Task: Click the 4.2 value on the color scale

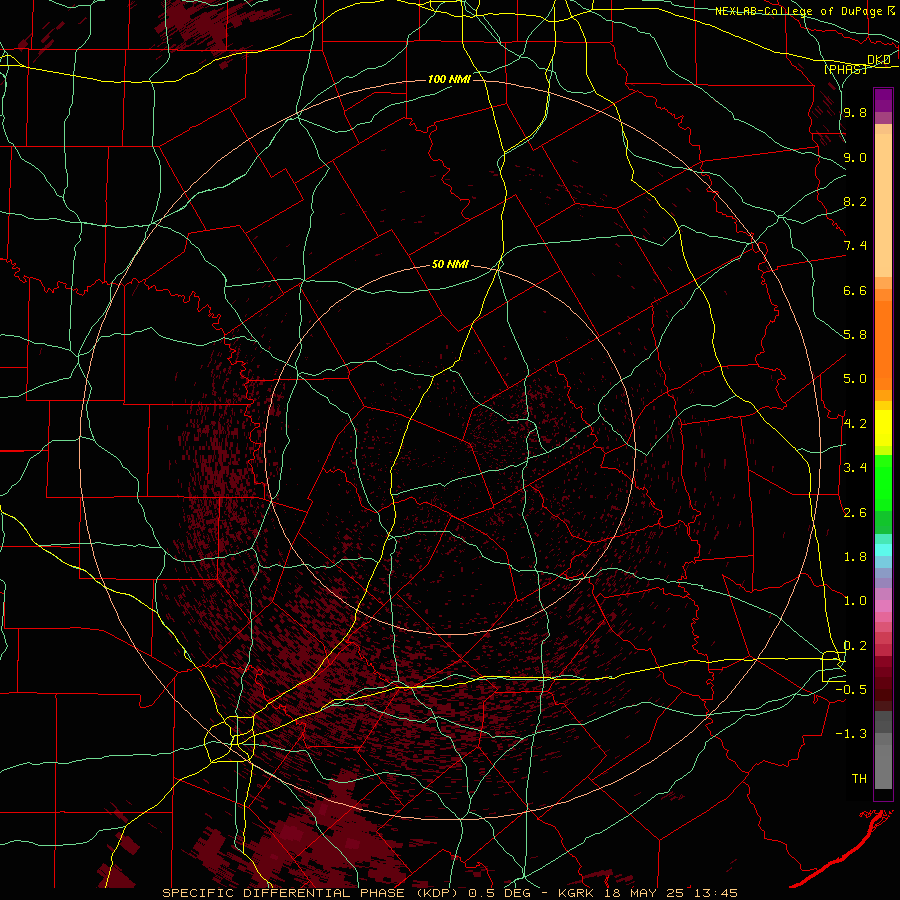Action: tap(855, 424)
